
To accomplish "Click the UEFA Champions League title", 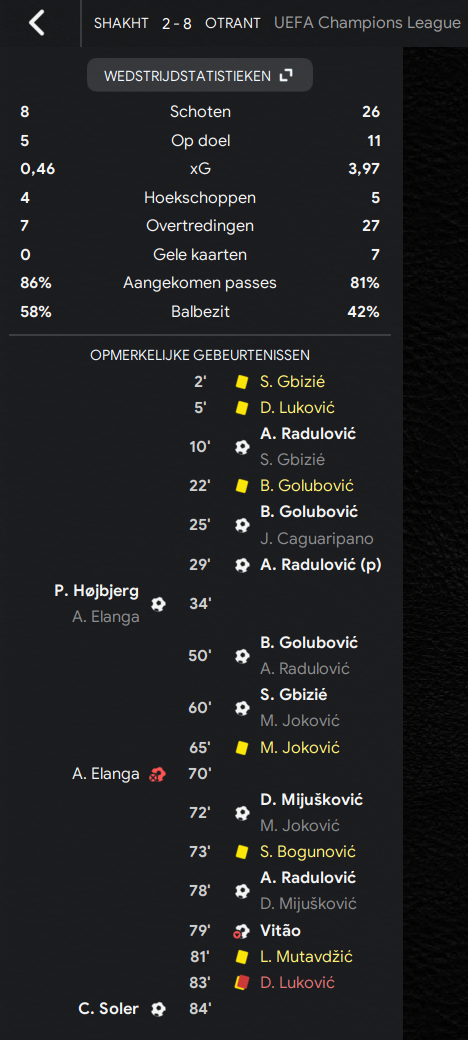I will point(367,23).
